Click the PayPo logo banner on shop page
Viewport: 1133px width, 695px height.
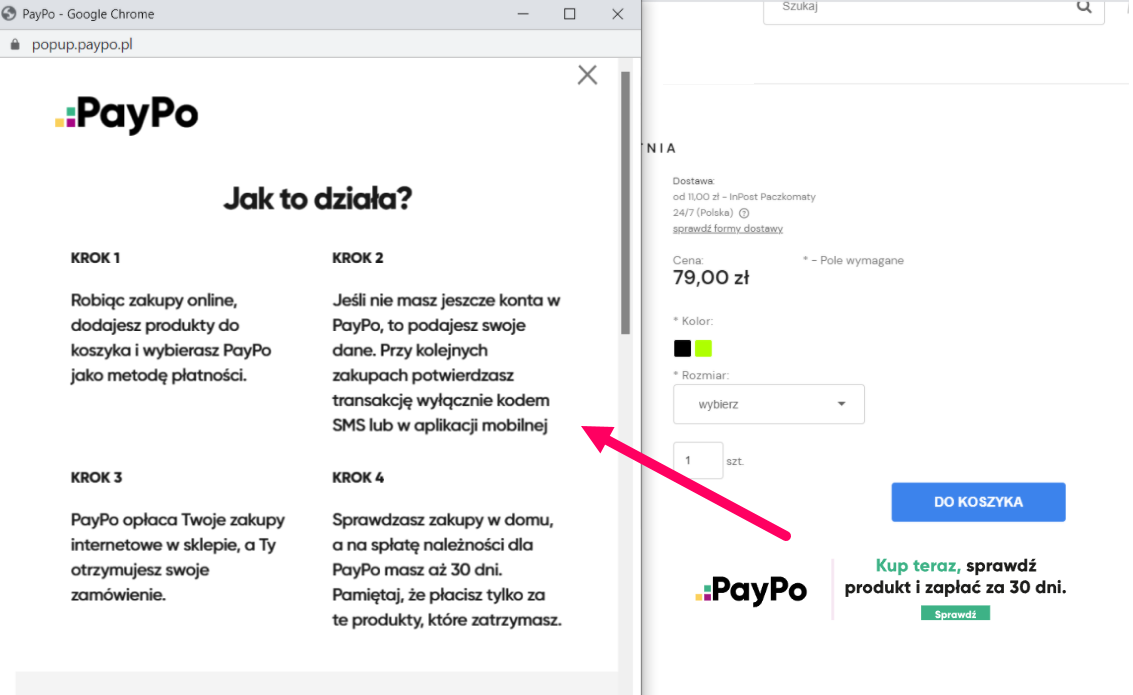[x=751, y=590]
